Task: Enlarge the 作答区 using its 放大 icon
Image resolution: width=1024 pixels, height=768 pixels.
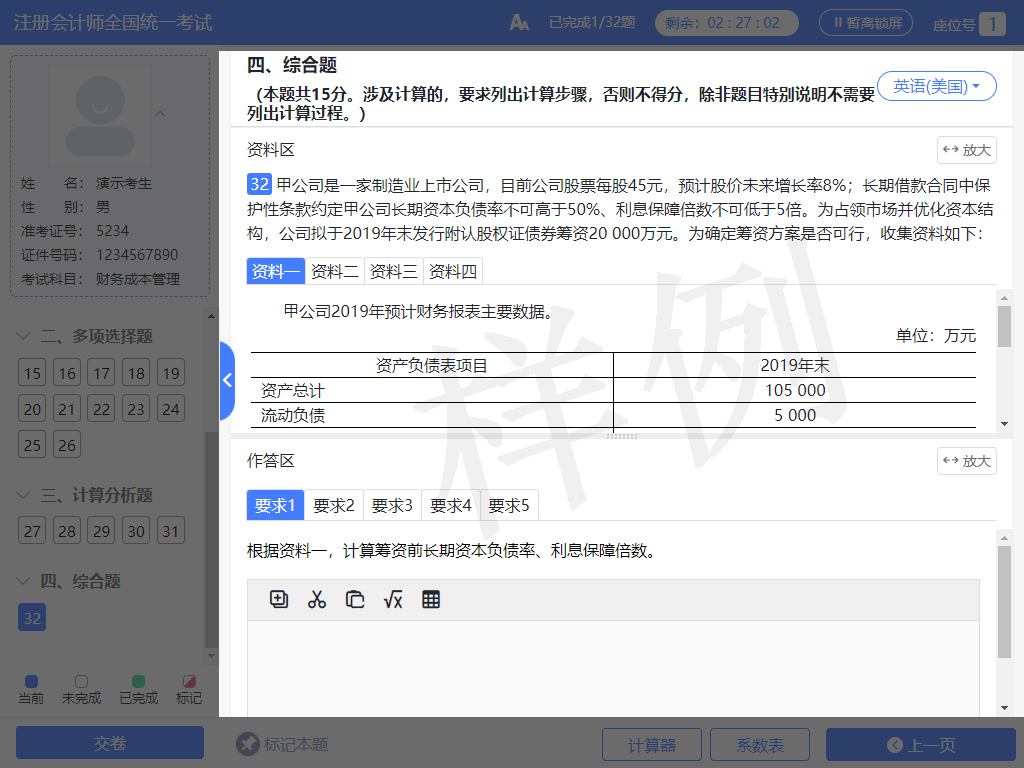Action: 965,459
